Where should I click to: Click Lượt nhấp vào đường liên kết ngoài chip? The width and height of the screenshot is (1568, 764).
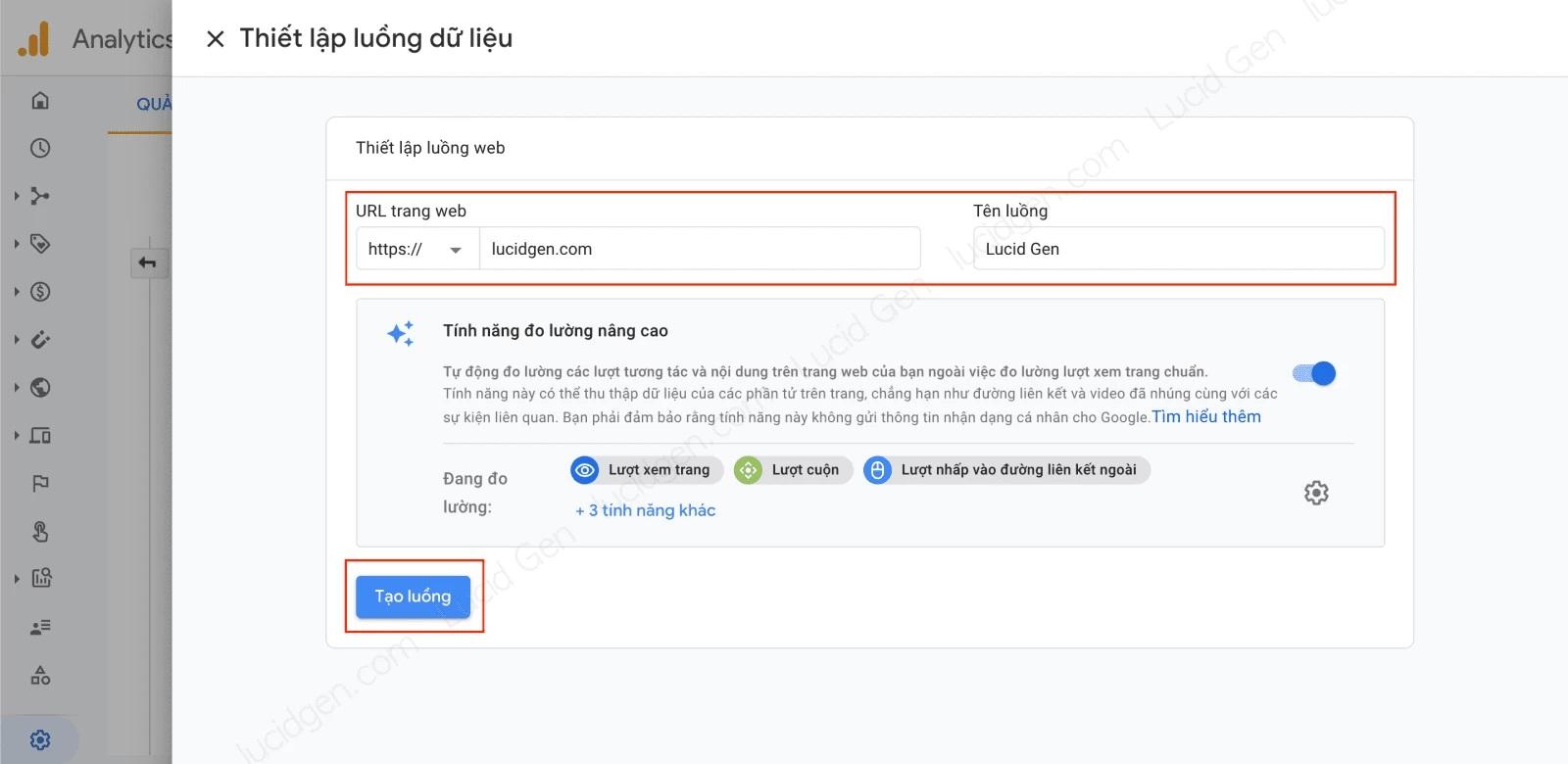[x=1006, y=470]
